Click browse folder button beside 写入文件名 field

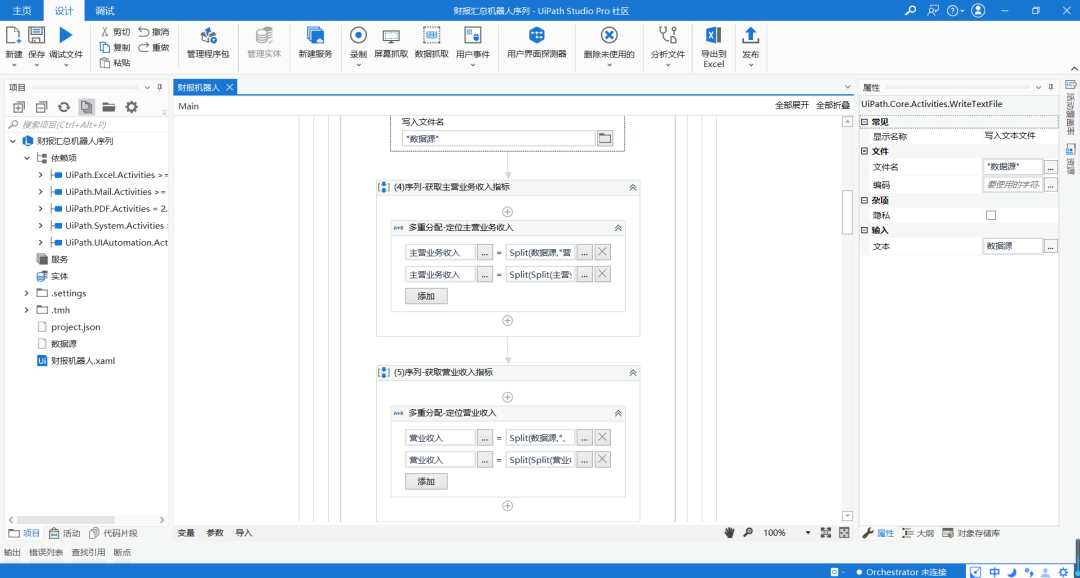tap(604, 138)
